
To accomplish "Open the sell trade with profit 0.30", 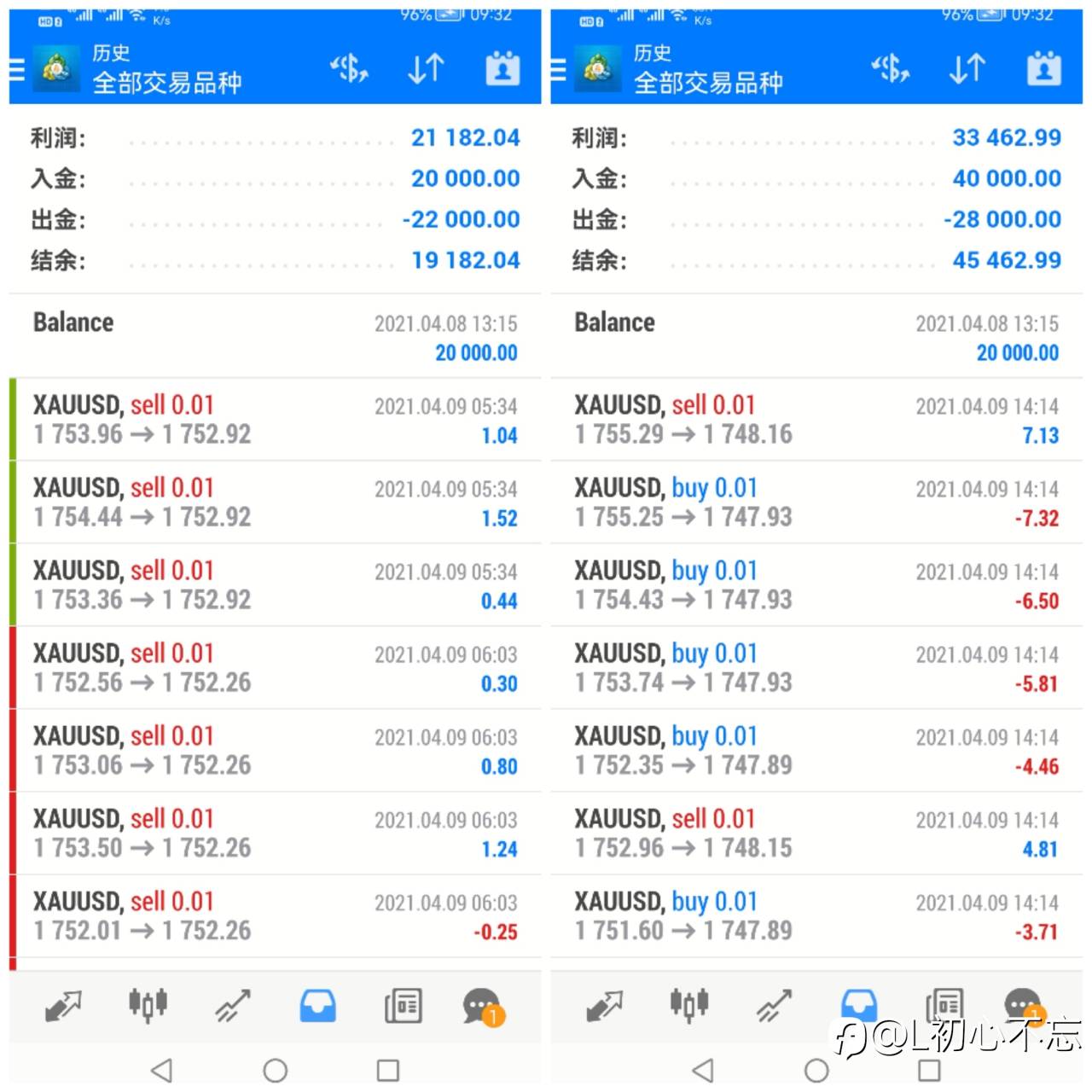I will pyautogui.click(x=275, y=668).
